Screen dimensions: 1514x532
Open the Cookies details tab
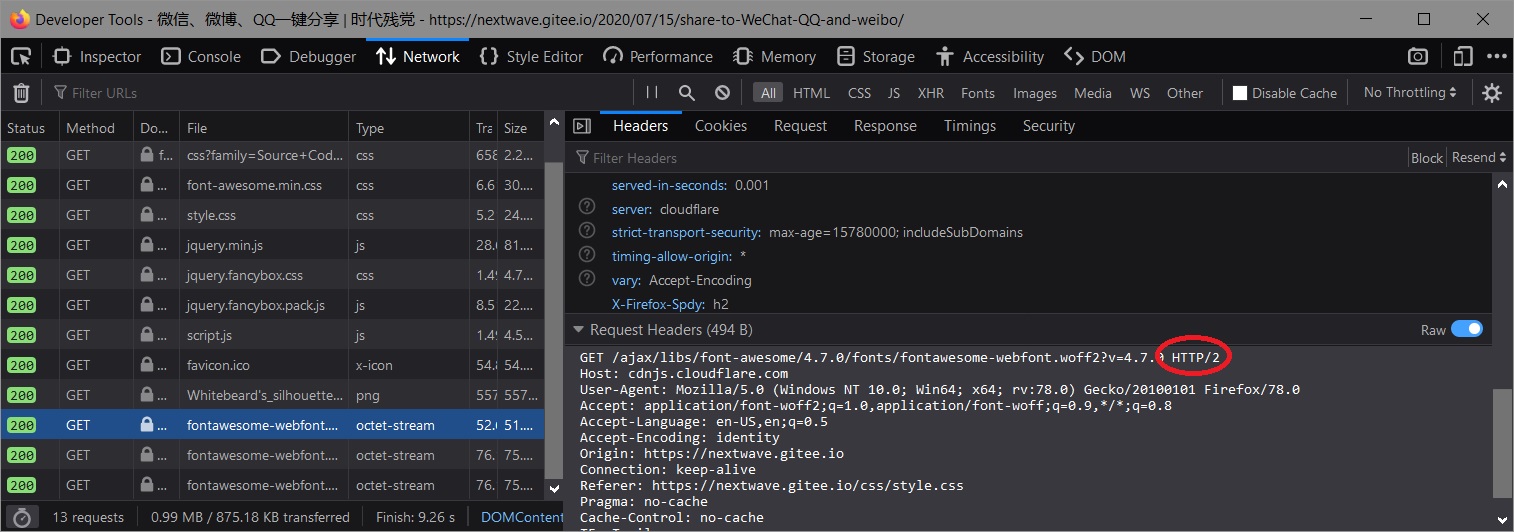click(721, 126)
